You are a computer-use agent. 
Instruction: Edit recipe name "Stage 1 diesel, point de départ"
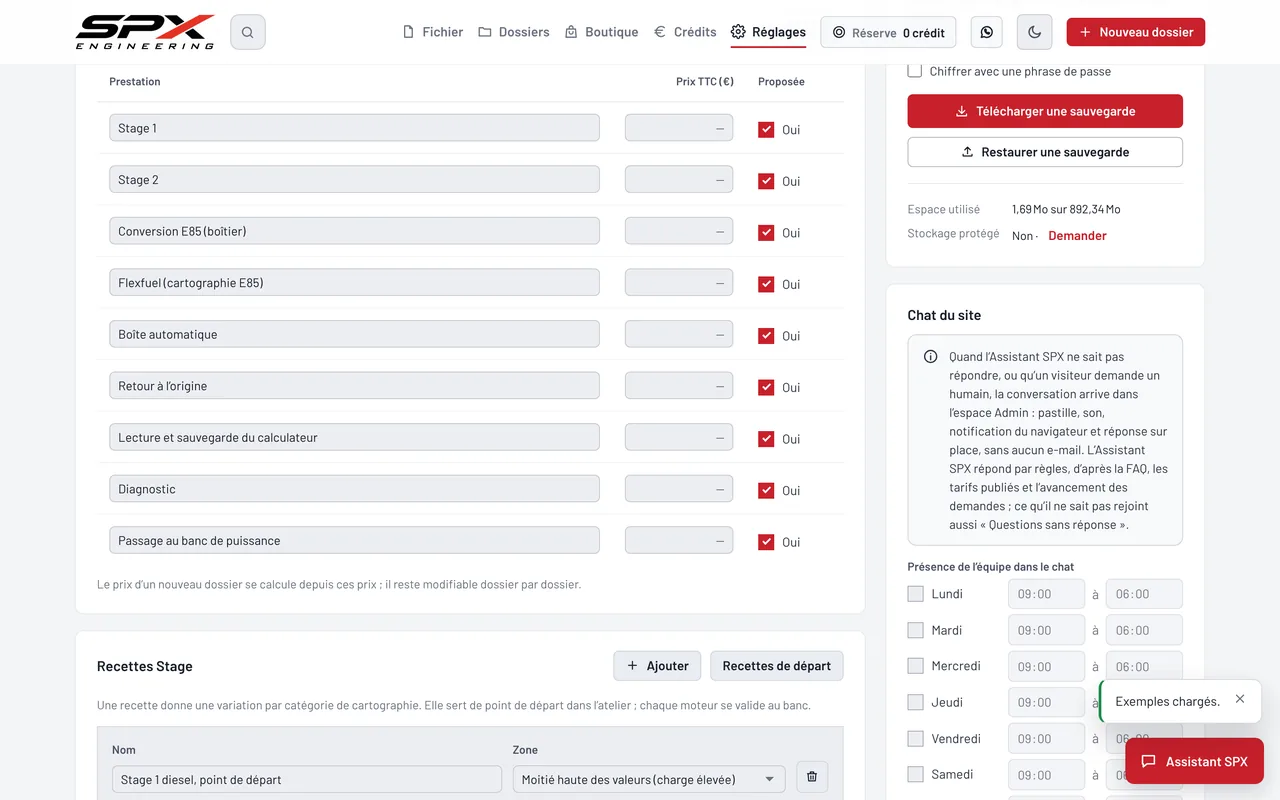click(x=307, y=779)
